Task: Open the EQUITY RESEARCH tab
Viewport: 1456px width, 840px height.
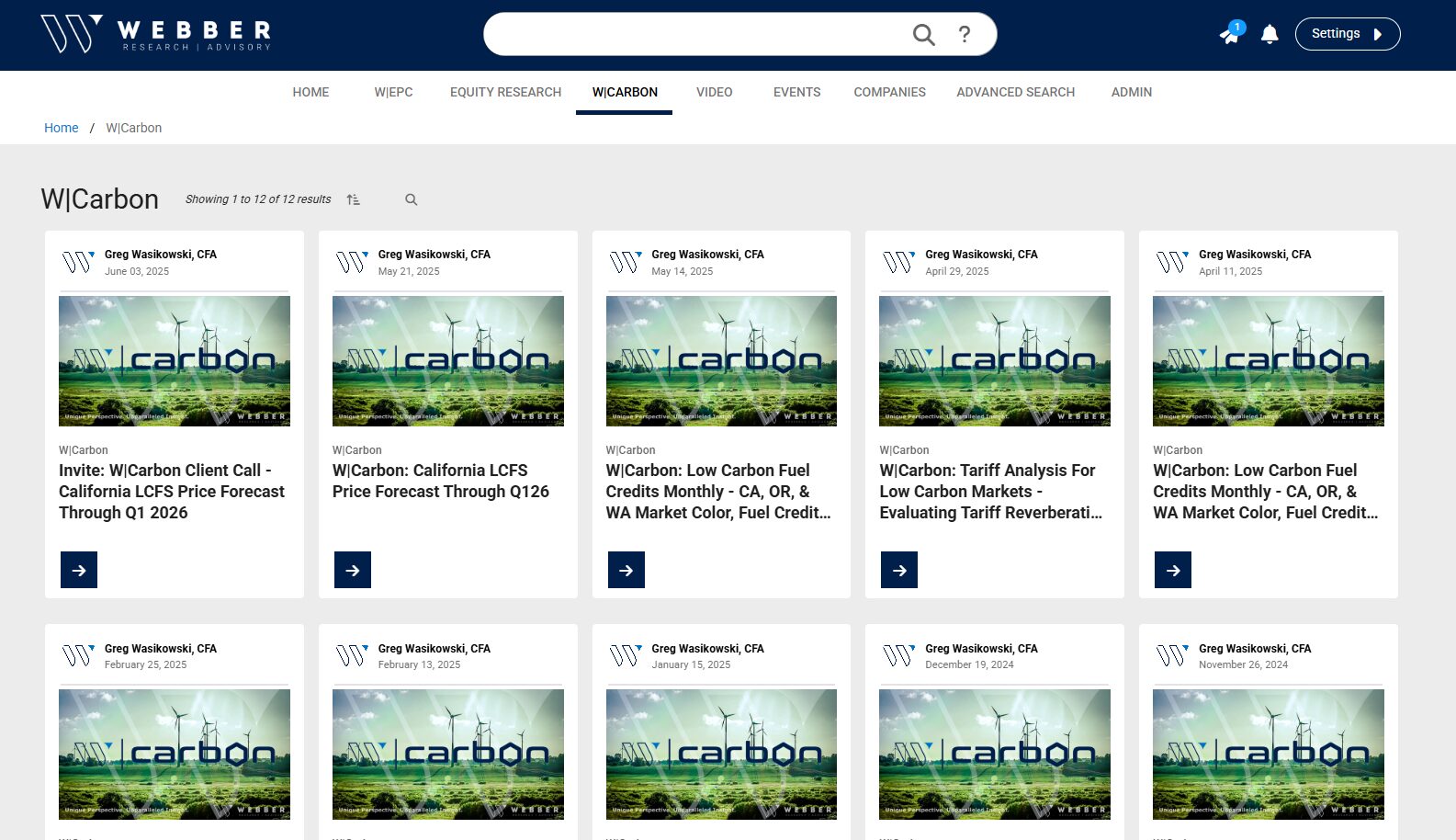Action: click(505, 92)
